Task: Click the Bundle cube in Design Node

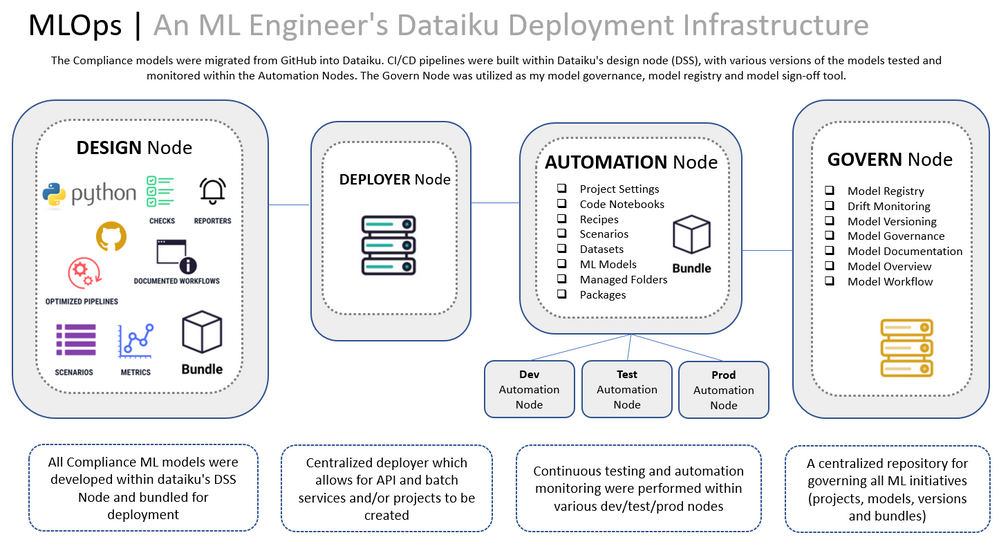Action: pos(202,331)
